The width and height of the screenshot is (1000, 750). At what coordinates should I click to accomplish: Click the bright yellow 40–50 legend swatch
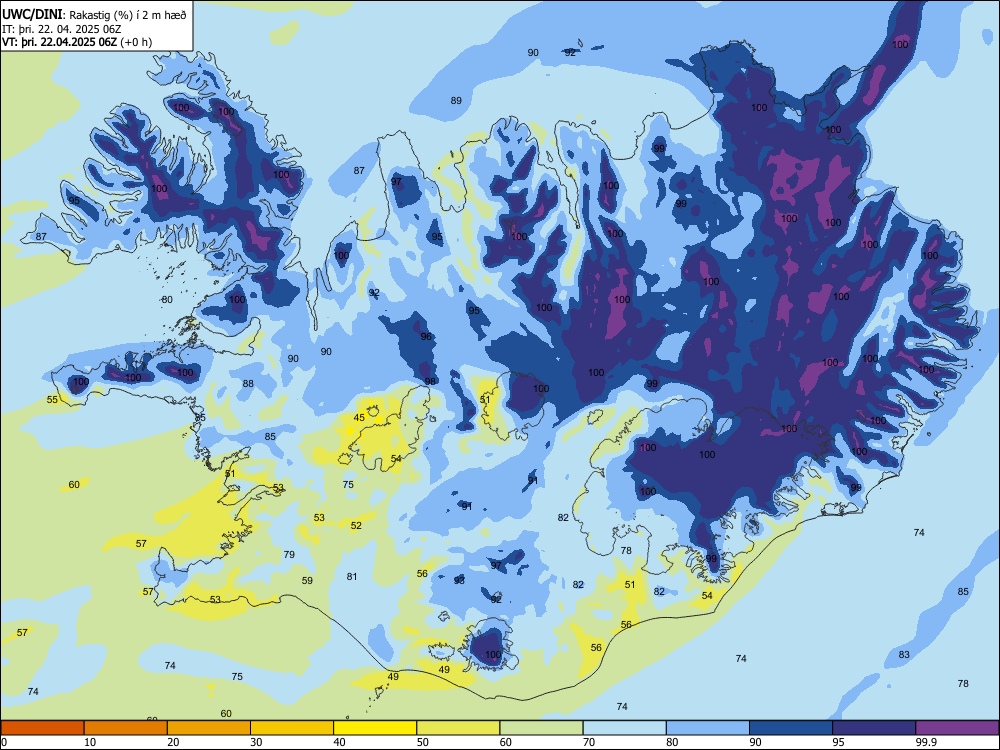coord(375,728)
